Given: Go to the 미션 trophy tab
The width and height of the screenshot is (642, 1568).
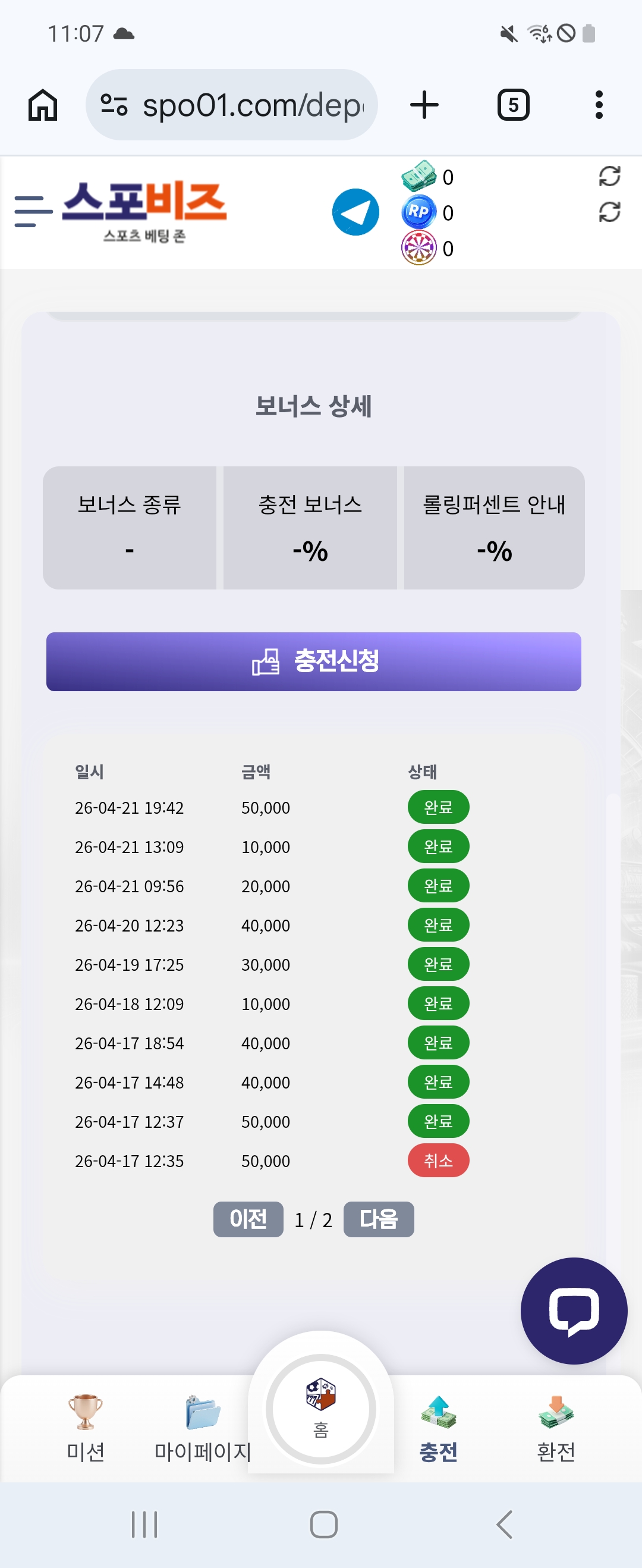Looking at the screenshot, I should (x=85, y=1427).
